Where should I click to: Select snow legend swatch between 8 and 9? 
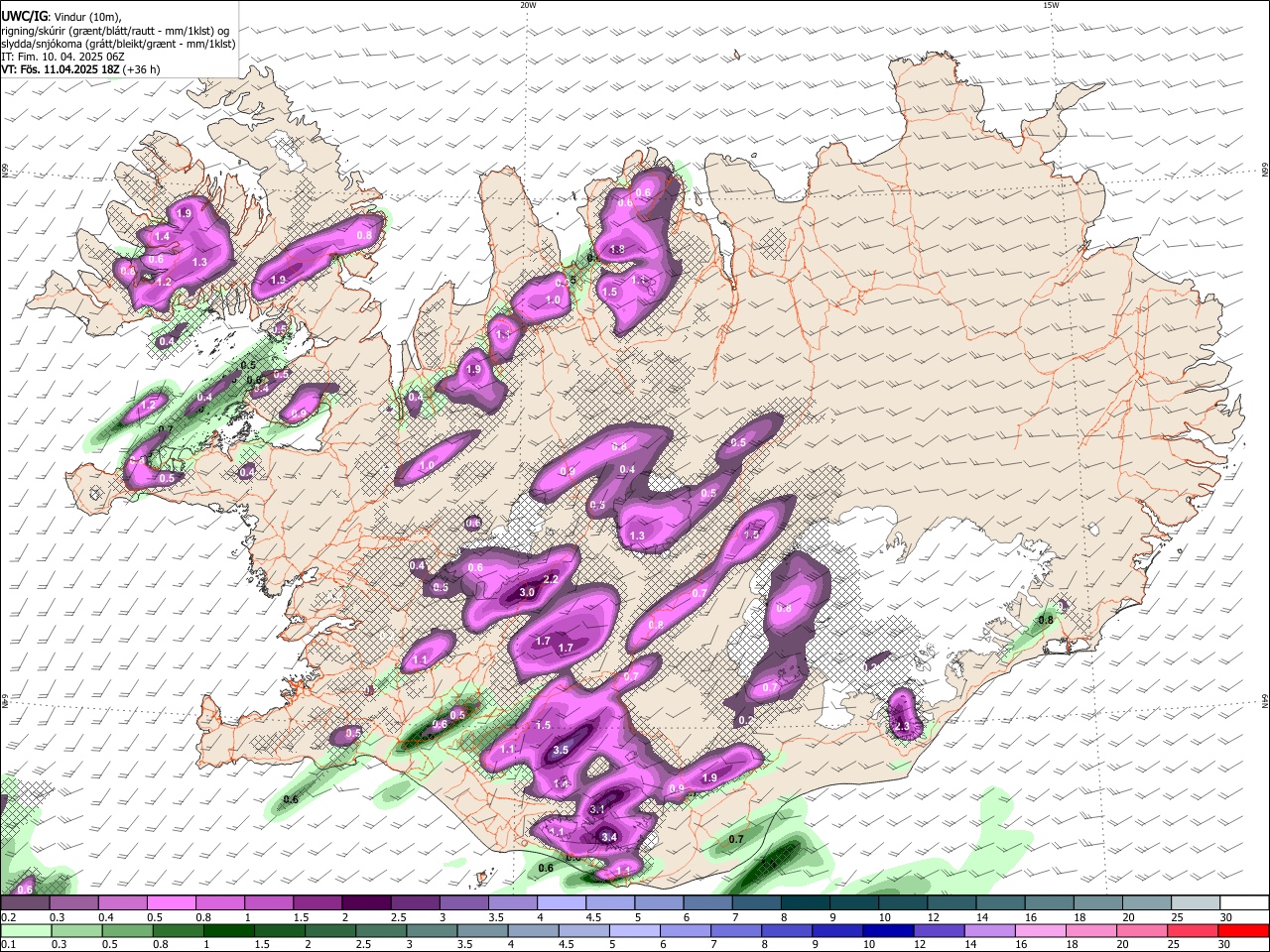pos(806,902)
